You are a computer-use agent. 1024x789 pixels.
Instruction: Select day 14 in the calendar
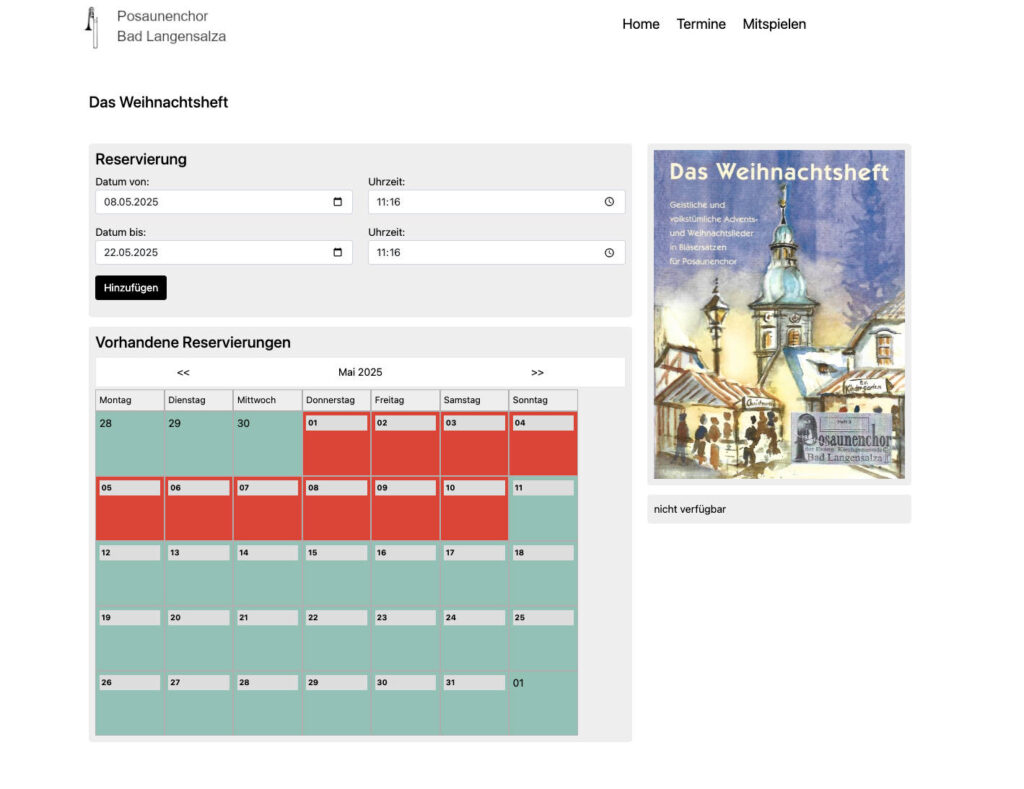click(x=267, y=573)
